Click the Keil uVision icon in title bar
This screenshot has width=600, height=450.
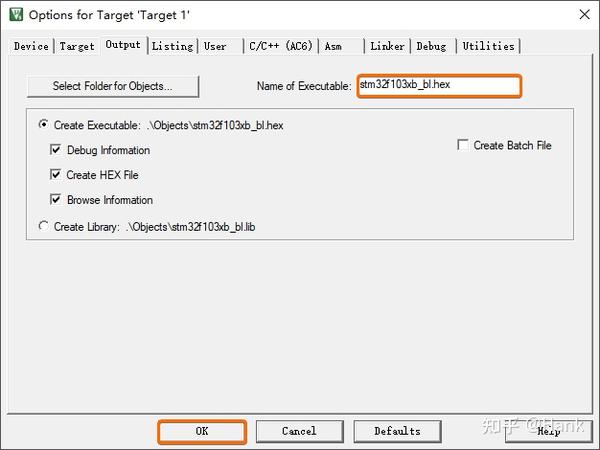(x=16, y=15)
